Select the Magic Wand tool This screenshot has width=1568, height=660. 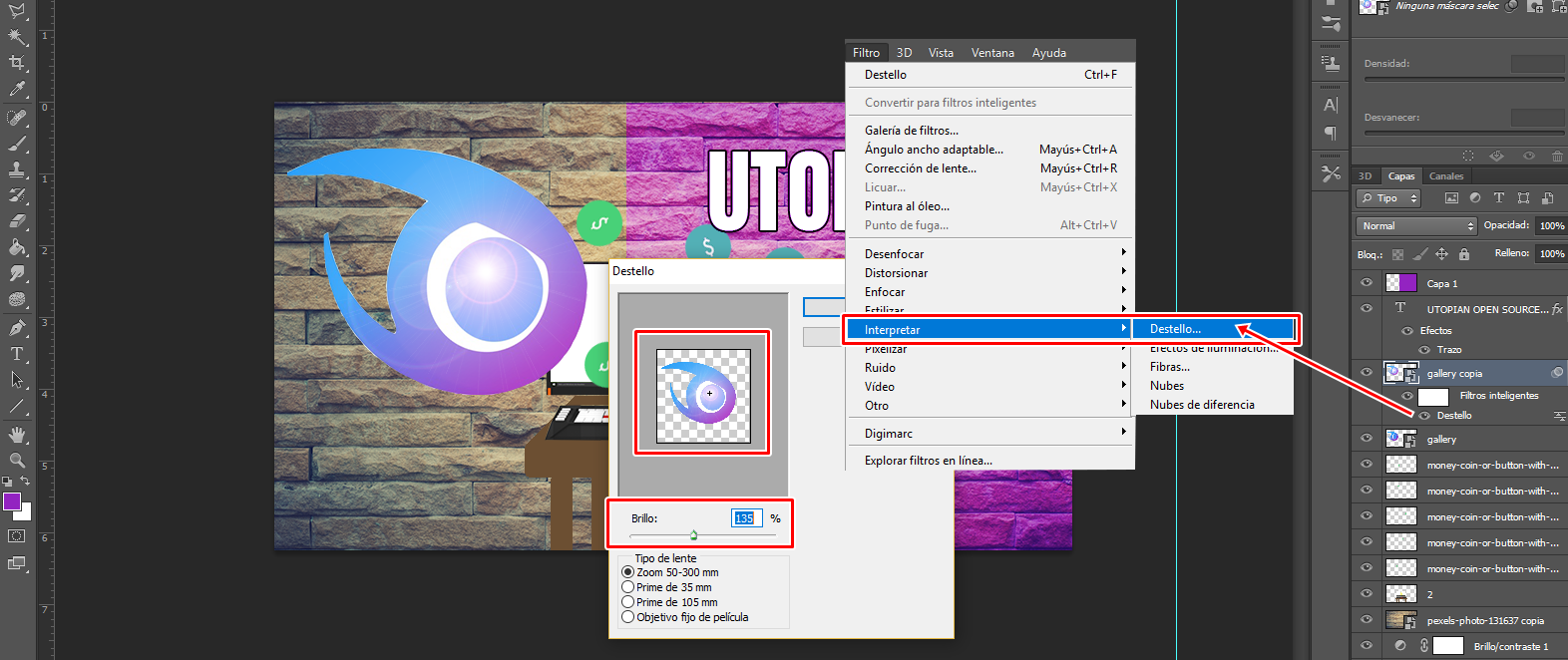[17, 37]
